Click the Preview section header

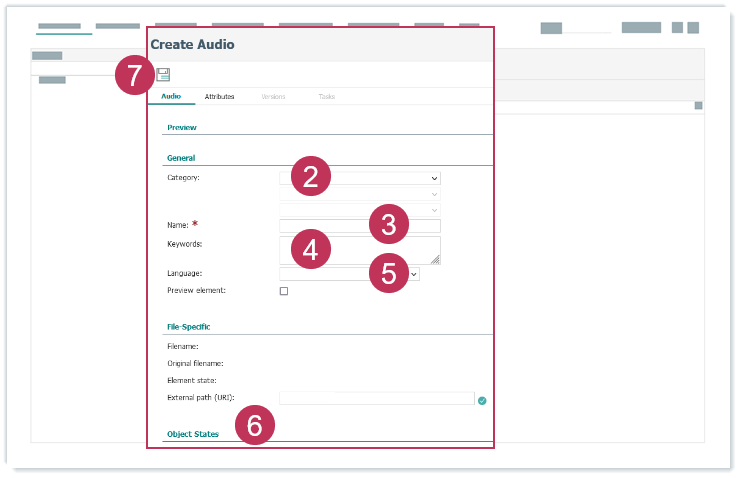coord(182,128)
